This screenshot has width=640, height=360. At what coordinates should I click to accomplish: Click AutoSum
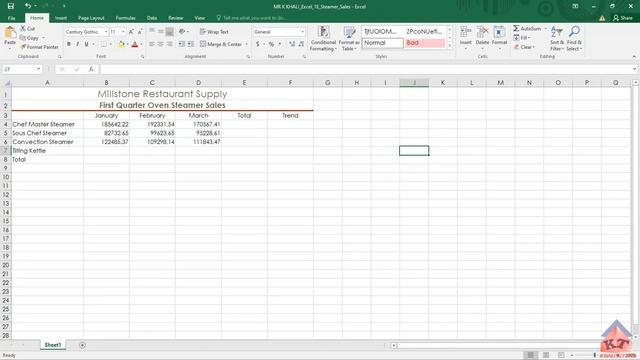527,29
